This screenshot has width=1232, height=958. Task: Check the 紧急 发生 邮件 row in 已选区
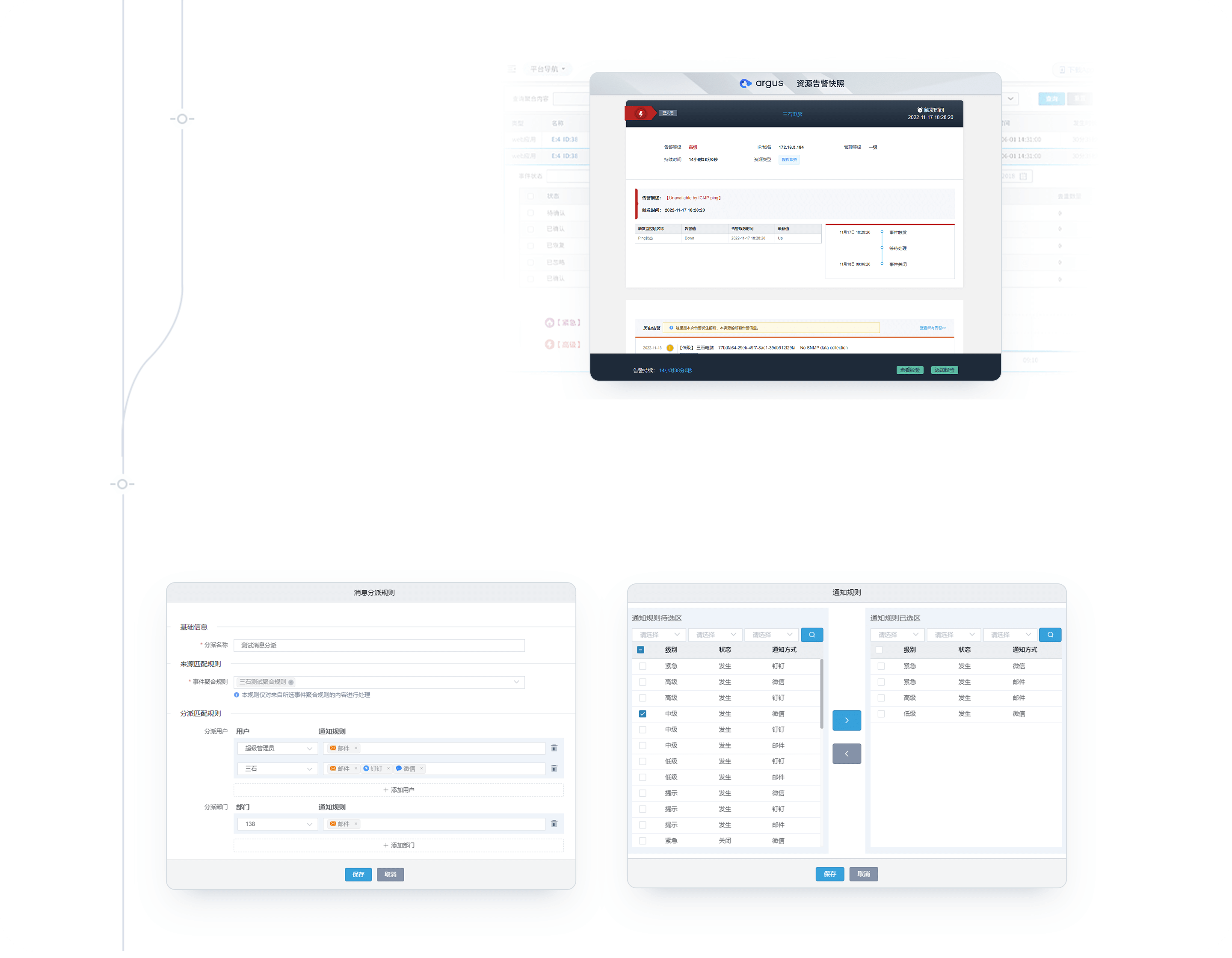click(x=881, y=682)
